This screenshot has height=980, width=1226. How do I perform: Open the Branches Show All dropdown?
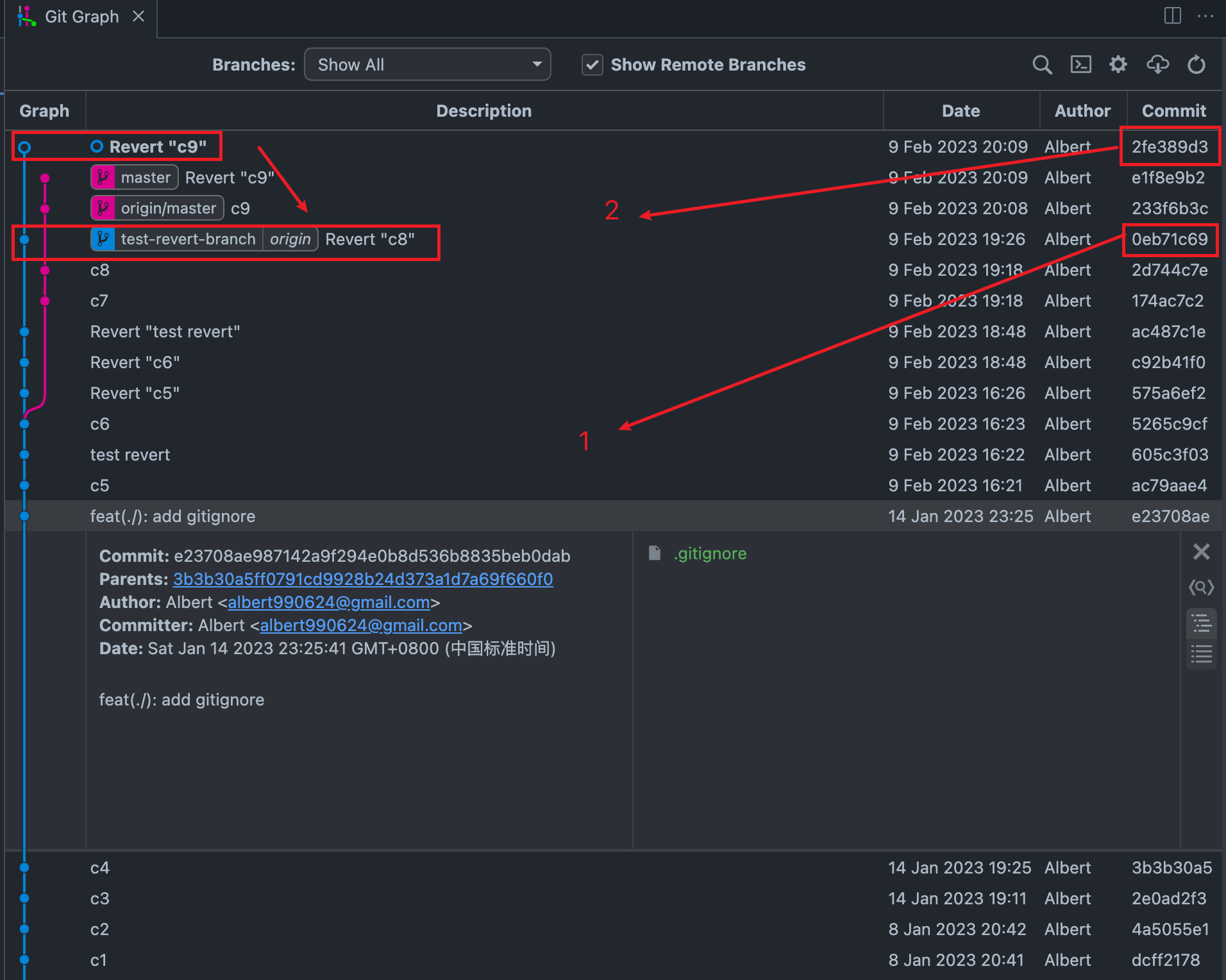tap(428, 65)
